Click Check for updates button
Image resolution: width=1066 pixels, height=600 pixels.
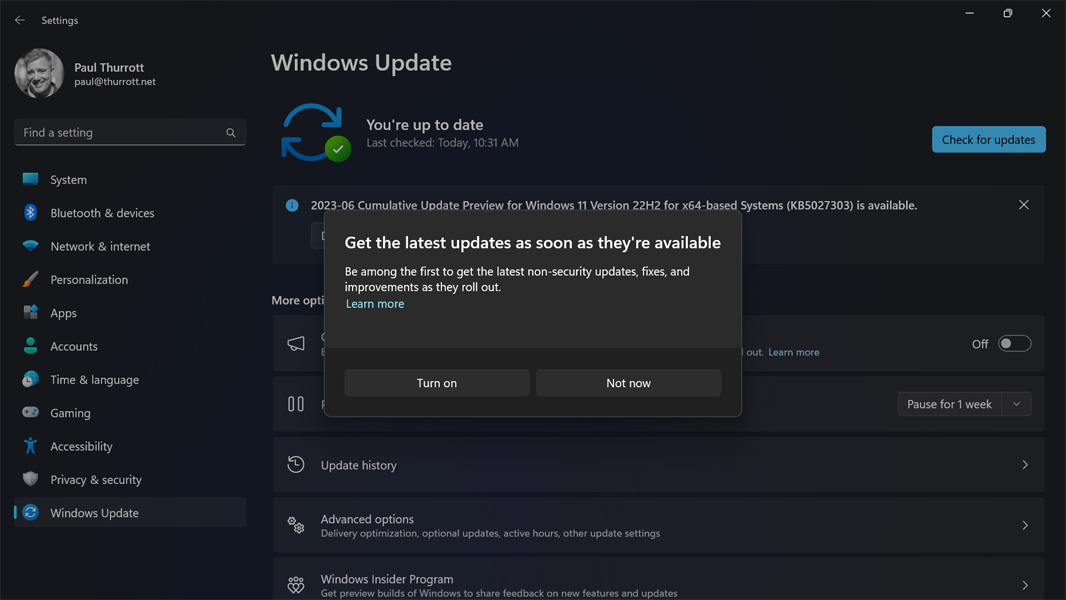click(x=988, y=139)
